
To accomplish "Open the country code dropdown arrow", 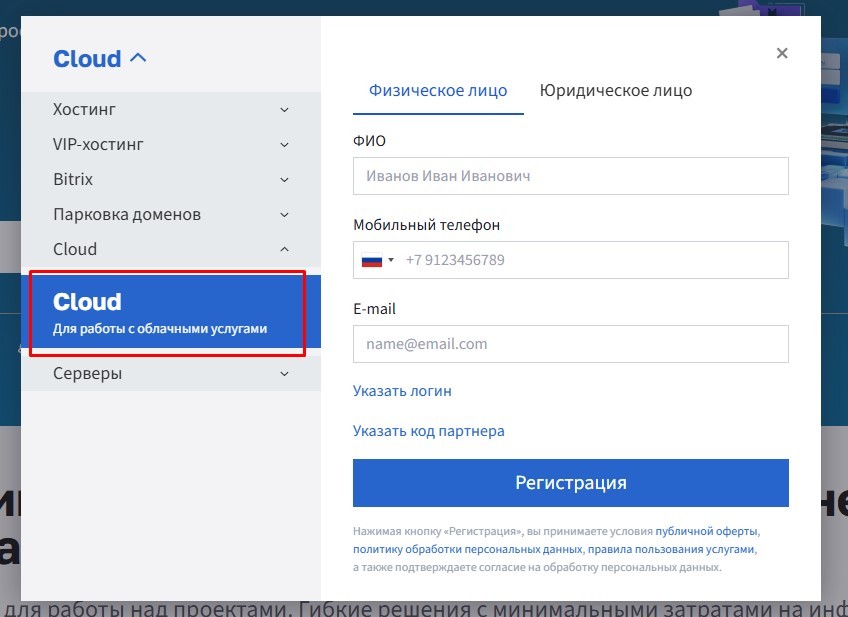I will point(391,260).
